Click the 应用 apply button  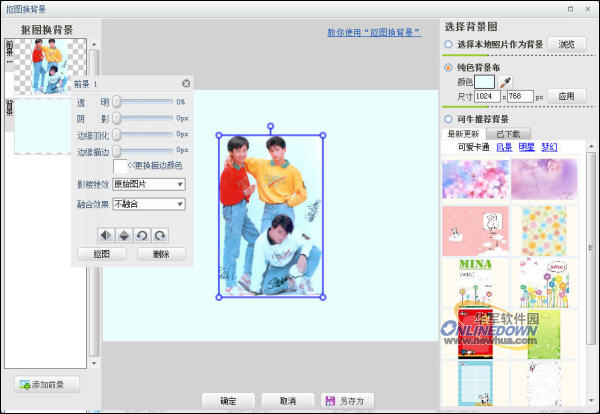pyautogui.click(x=566, y=96)
